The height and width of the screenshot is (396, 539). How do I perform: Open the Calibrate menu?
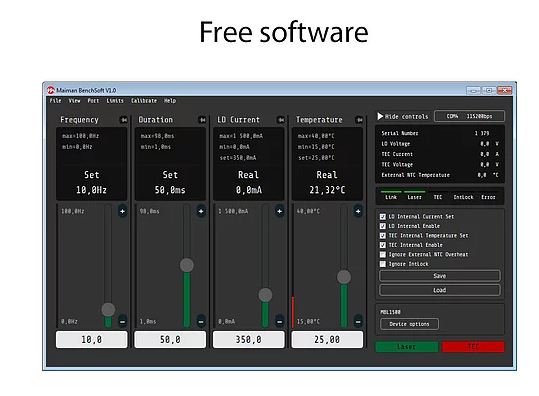(144, 101)
